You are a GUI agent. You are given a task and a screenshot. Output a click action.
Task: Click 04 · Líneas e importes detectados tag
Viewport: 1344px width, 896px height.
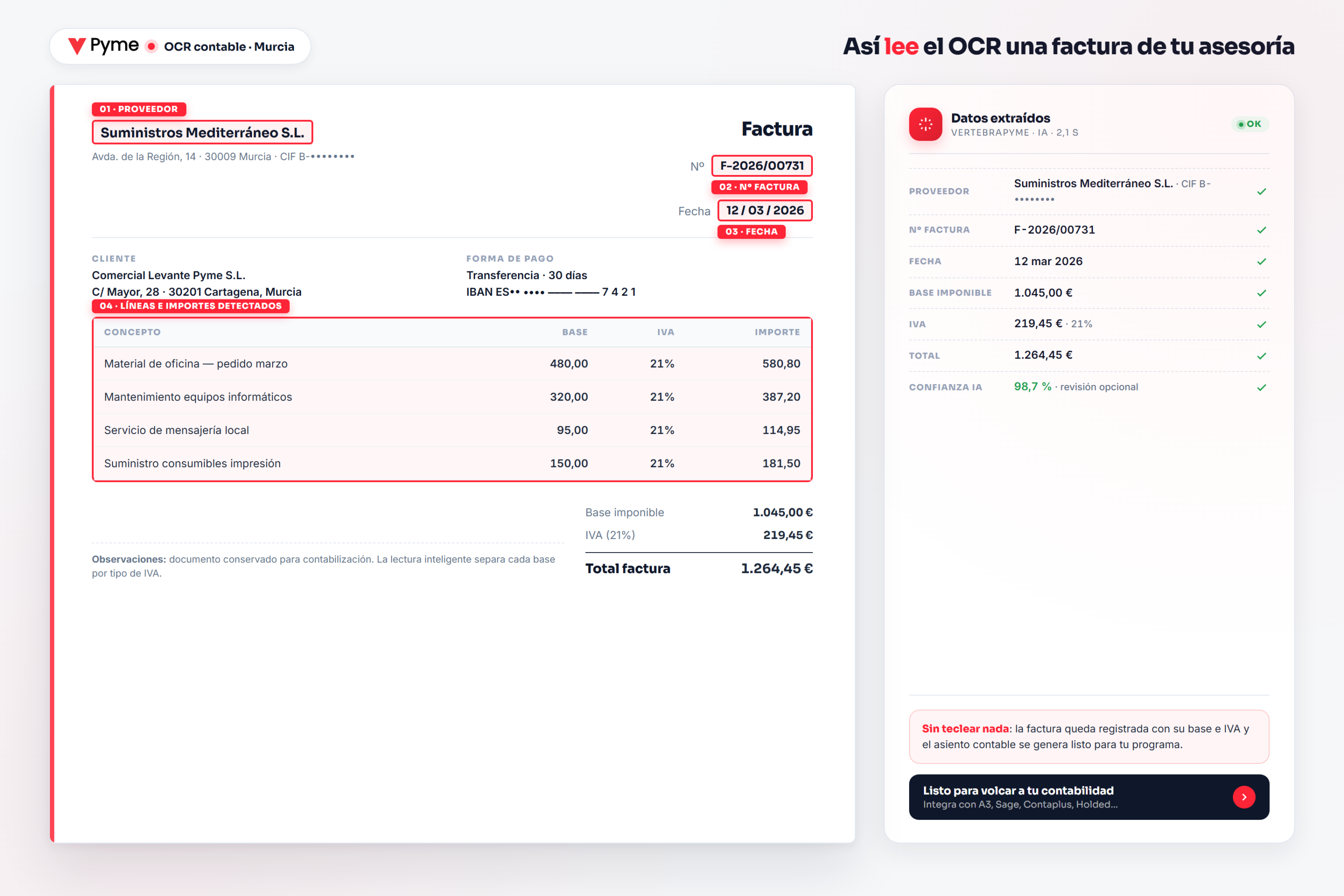(190, 306)
